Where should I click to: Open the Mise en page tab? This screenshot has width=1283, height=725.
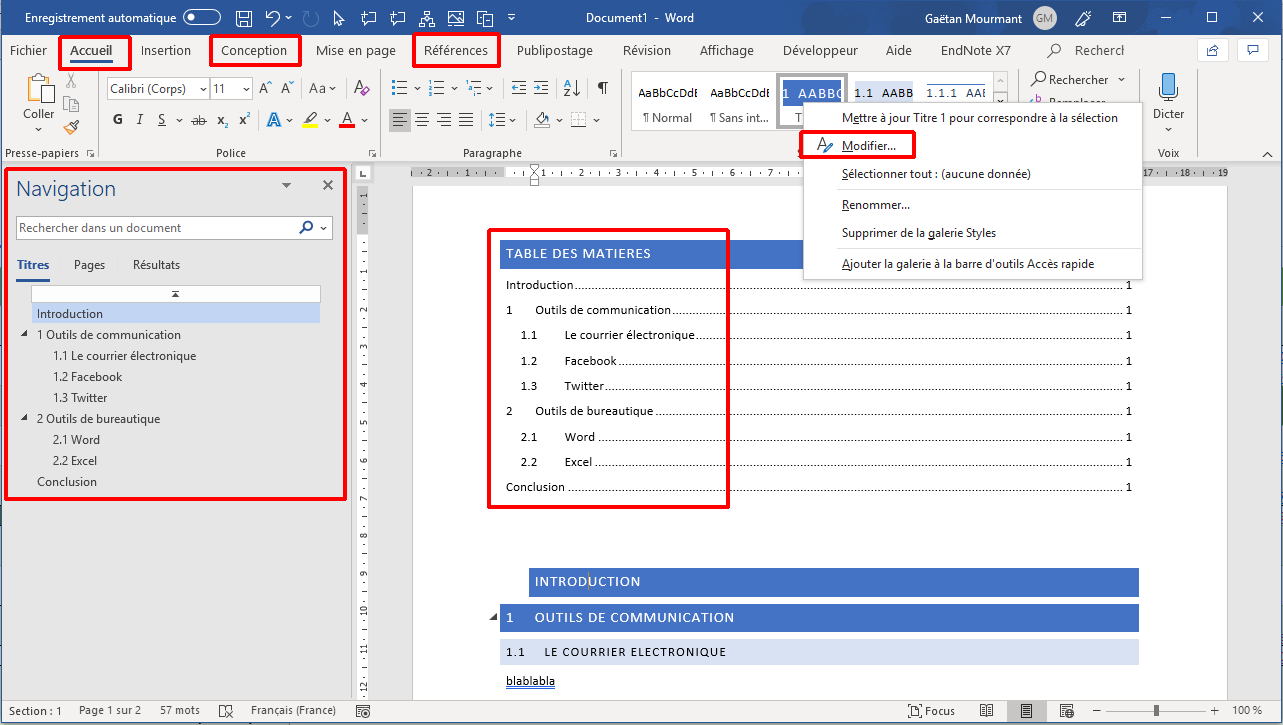356,50
